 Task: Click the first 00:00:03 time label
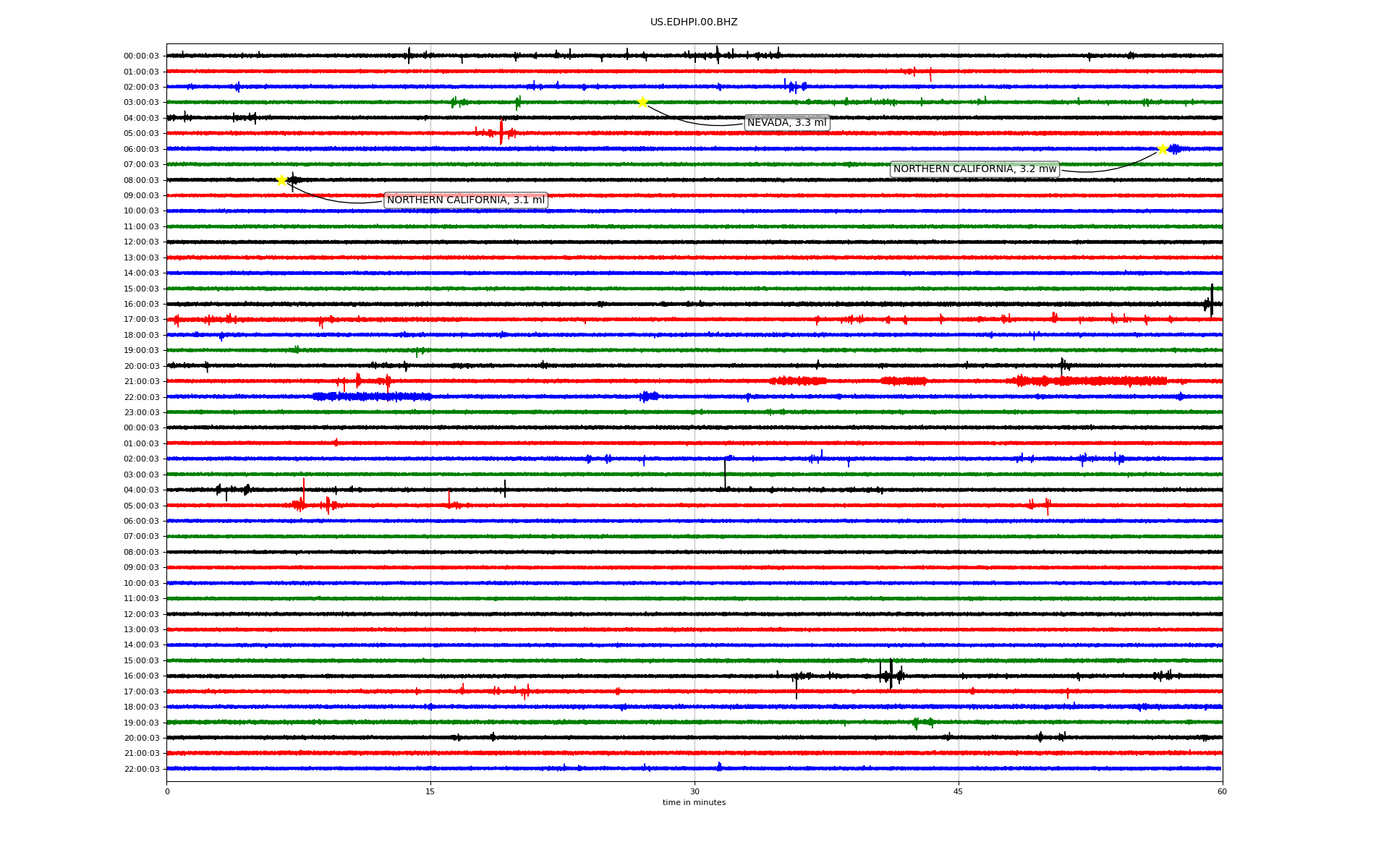[x=141, y=56]
